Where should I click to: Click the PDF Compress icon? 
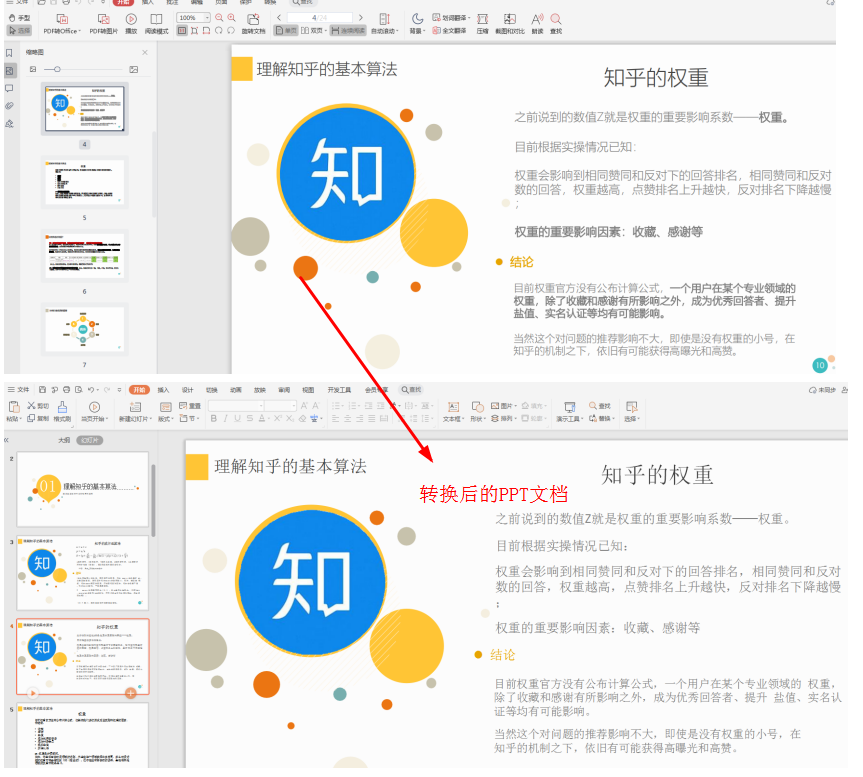click(x=483, y=24)
